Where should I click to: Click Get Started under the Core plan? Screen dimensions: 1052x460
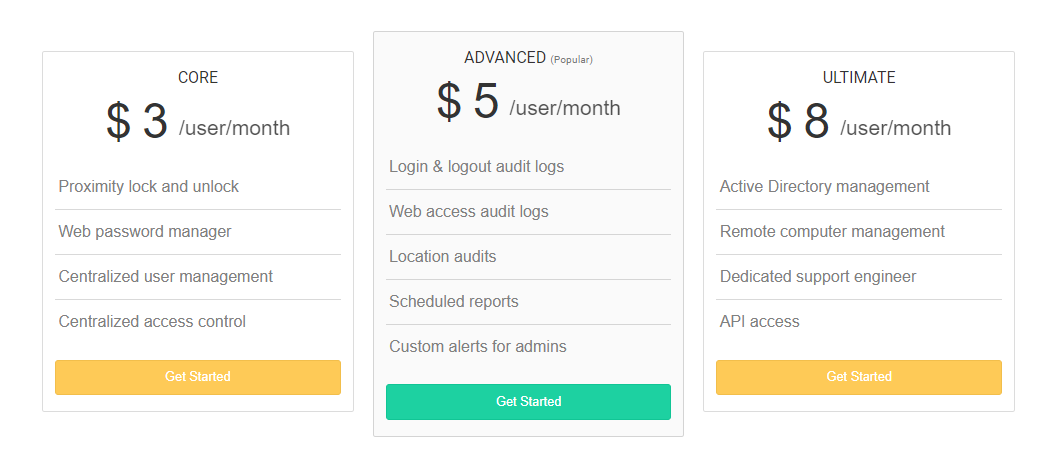198,377
